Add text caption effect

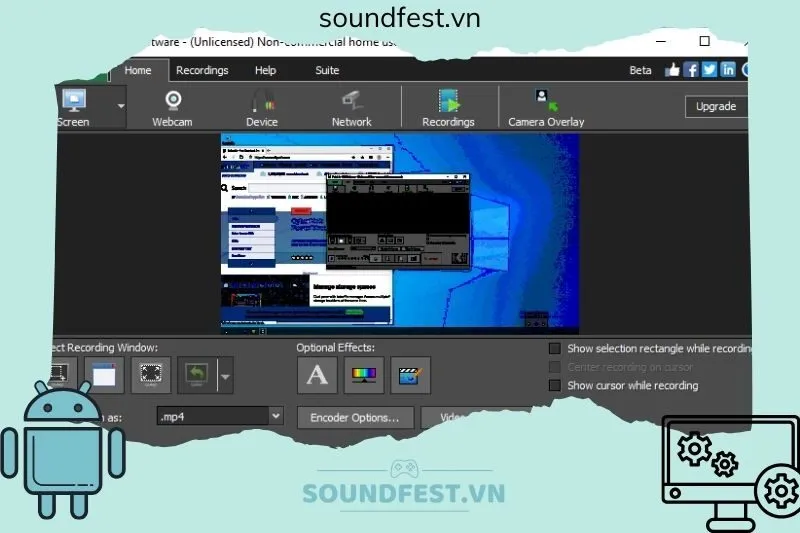[317, 375]
